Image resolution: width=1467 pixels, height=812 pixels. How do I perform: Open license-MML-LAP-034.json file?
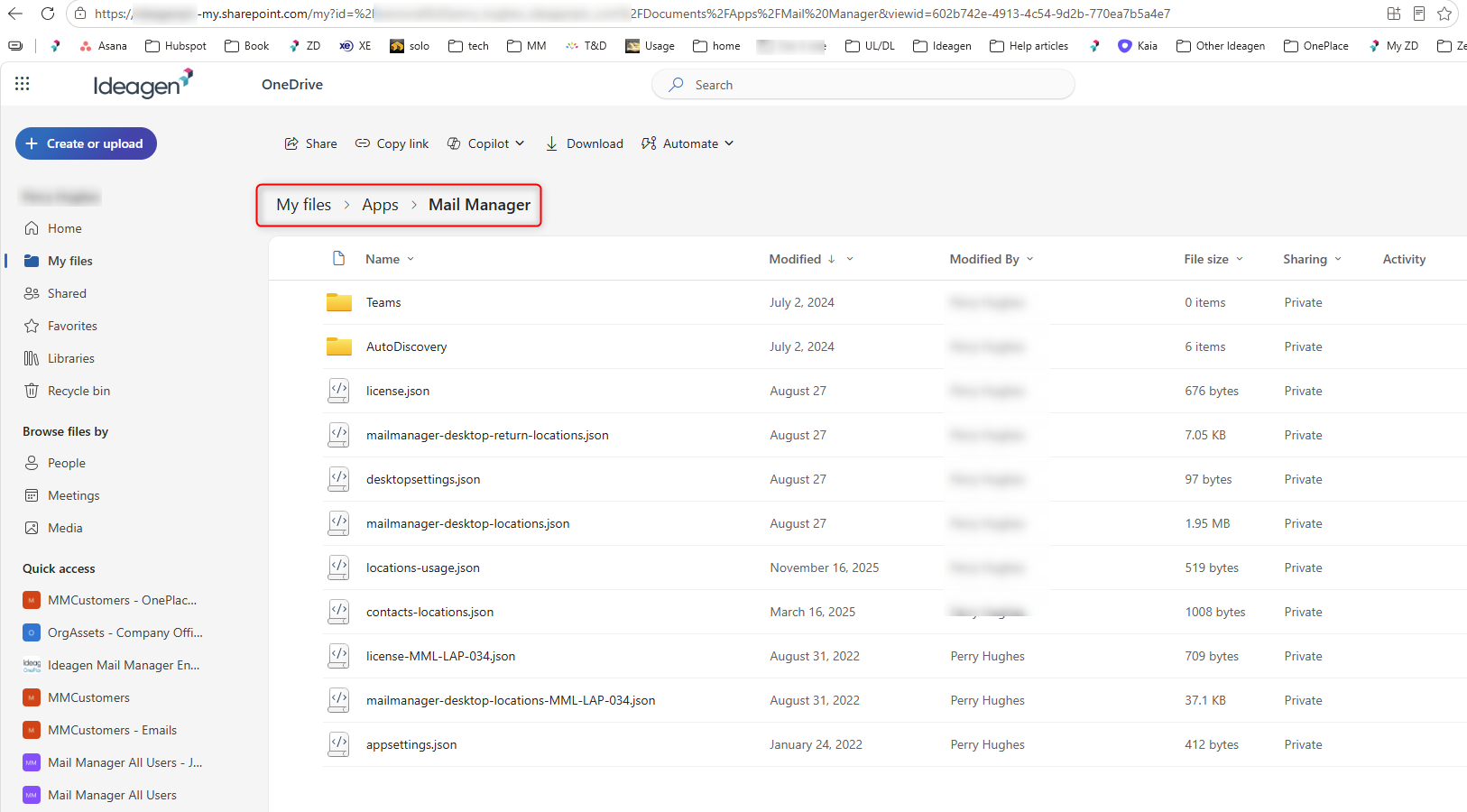(440, 656)
